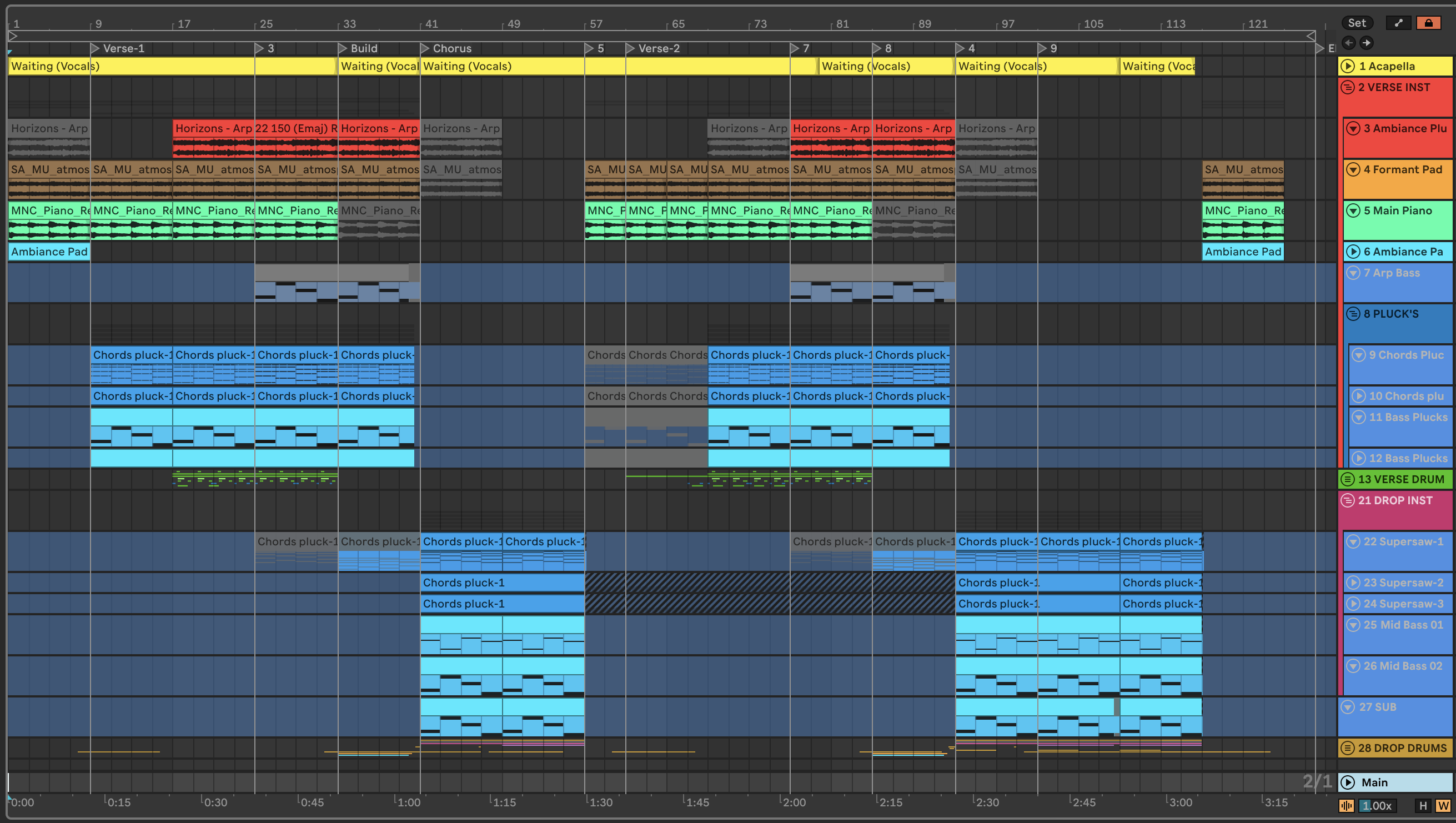
Task: Toggle the Automation Mode button
Action: coord(1398,23)
